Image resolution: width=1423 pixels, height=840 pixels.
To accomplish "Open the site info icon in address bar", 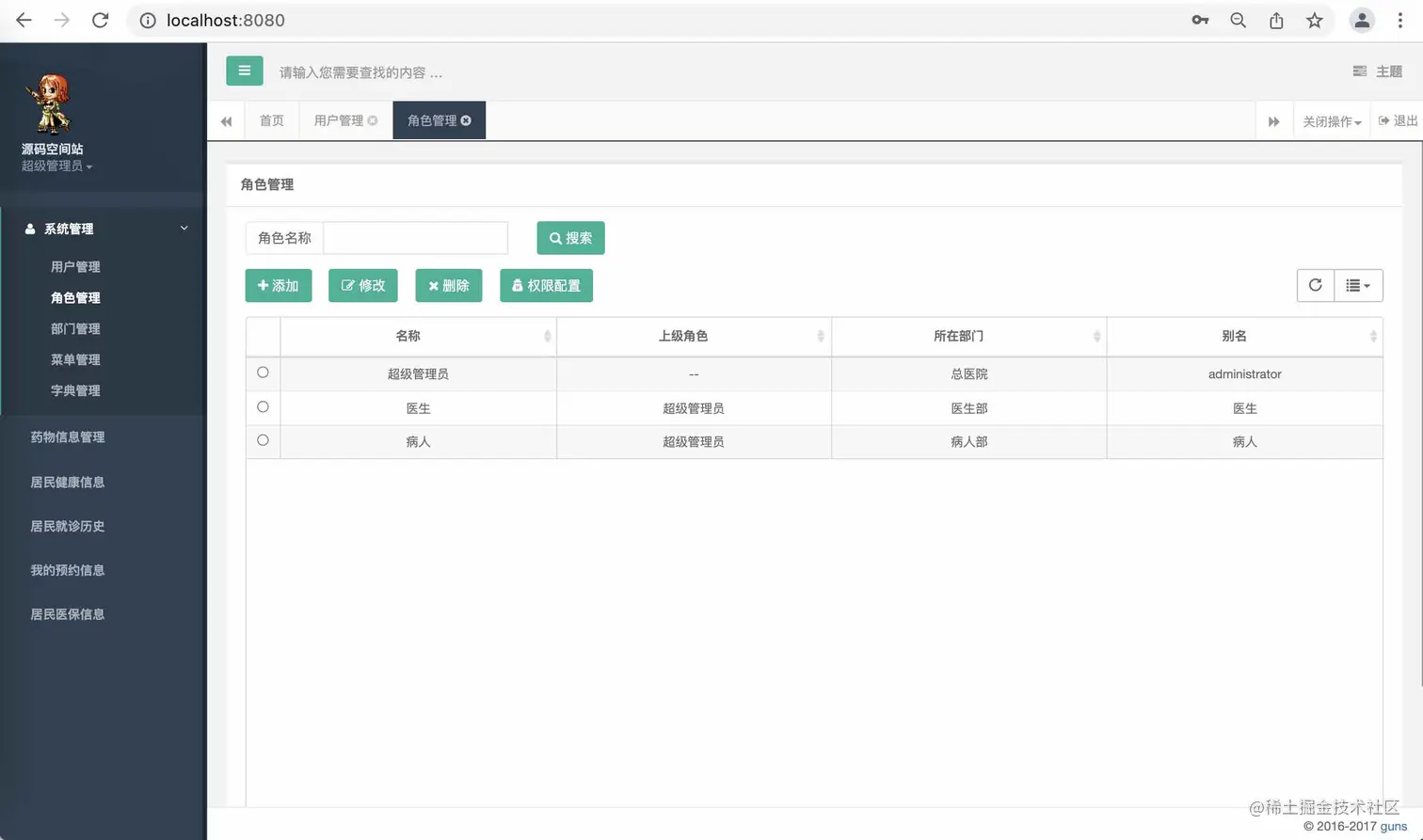I will coord(148,20).
